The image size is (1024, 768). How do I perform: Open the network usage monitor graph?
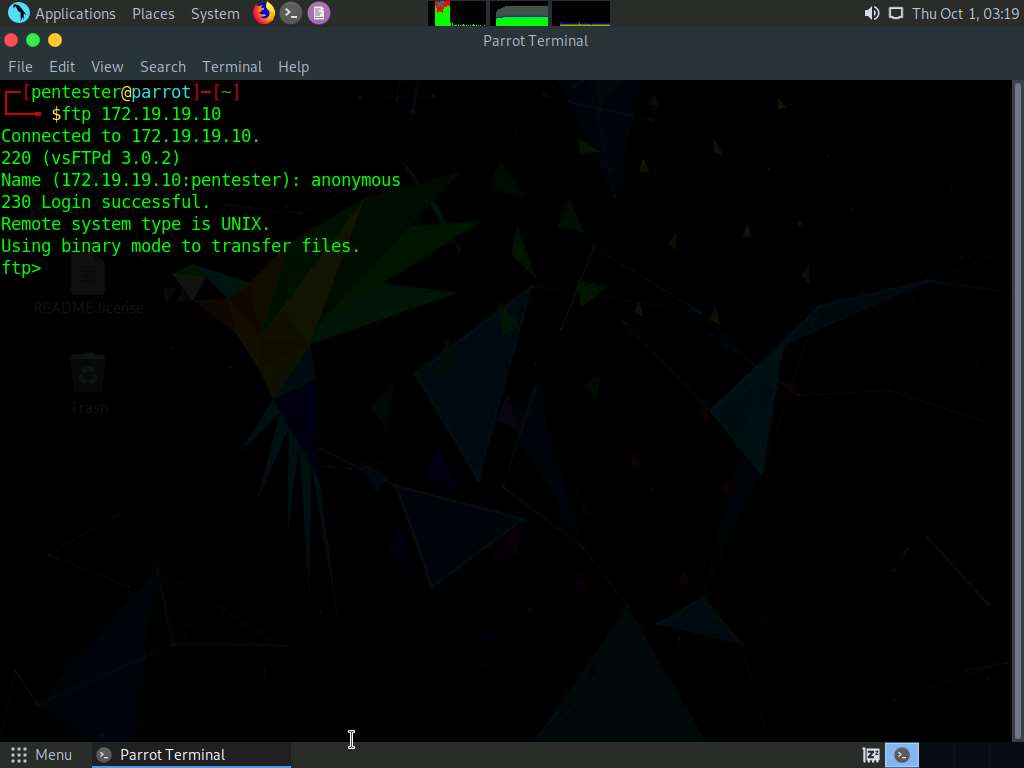[581, 13]
